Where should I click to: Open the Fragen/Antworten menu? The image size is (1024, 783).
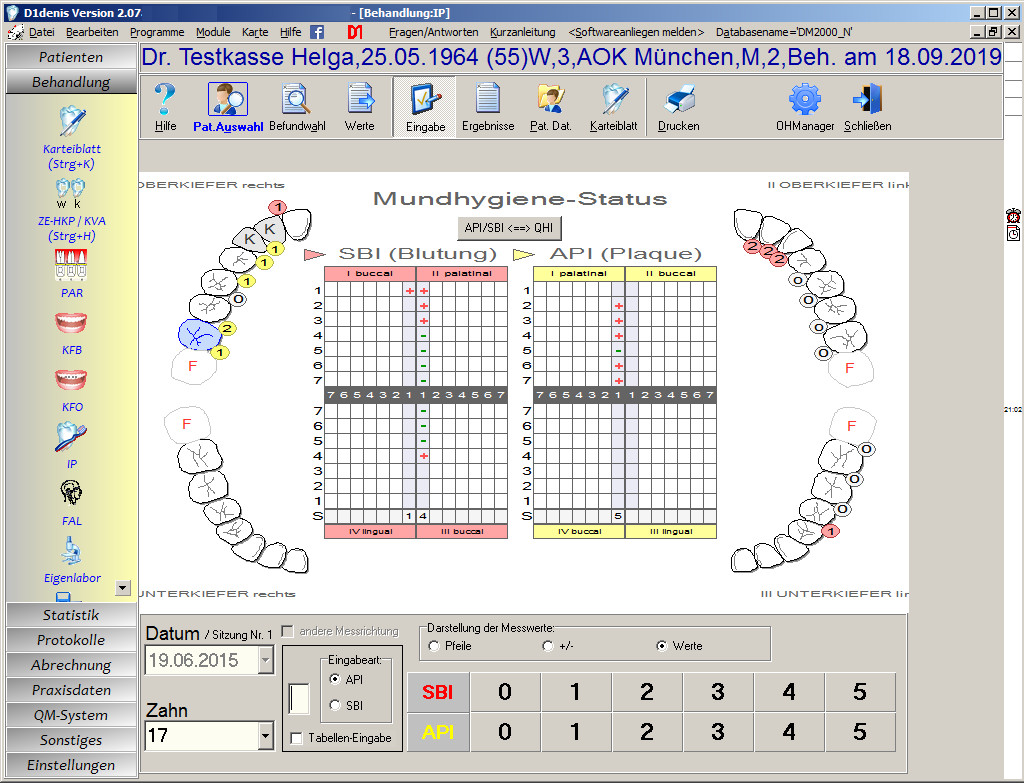pyautogui.click(x=434, y=32)
